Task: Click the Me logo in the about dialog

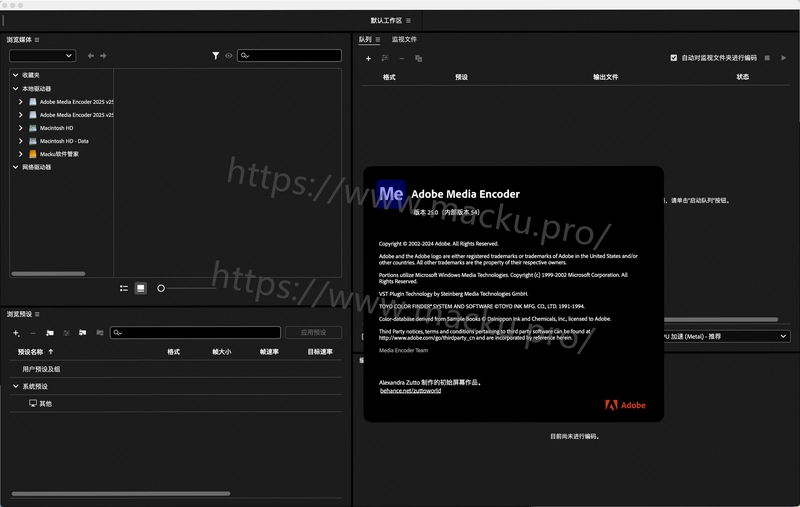Action: (x=391, y=194)
